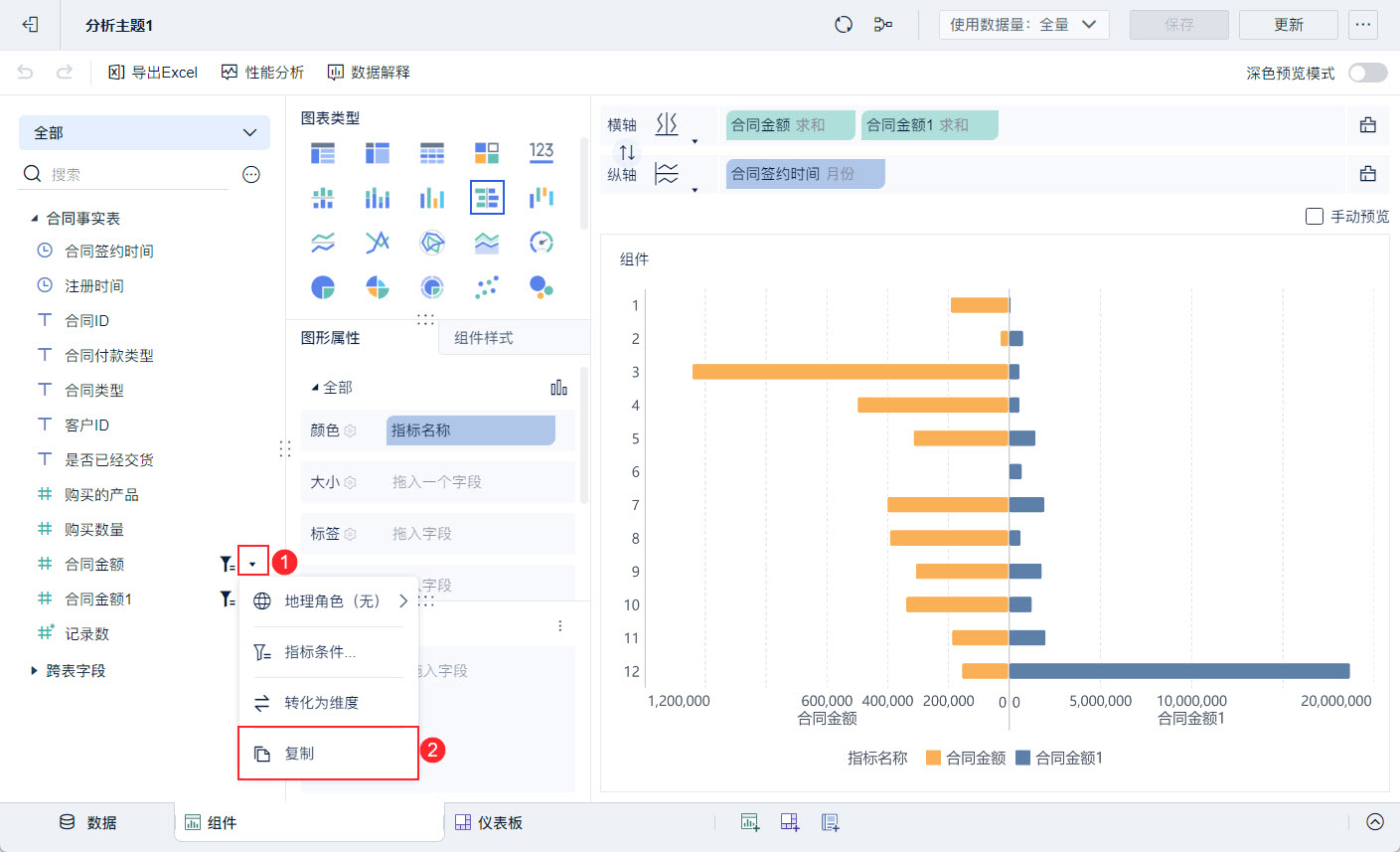Pick the partitioned line chart type
Image resolution: width=1400 pixels, height=852 pixels.
tap(323, 243)
